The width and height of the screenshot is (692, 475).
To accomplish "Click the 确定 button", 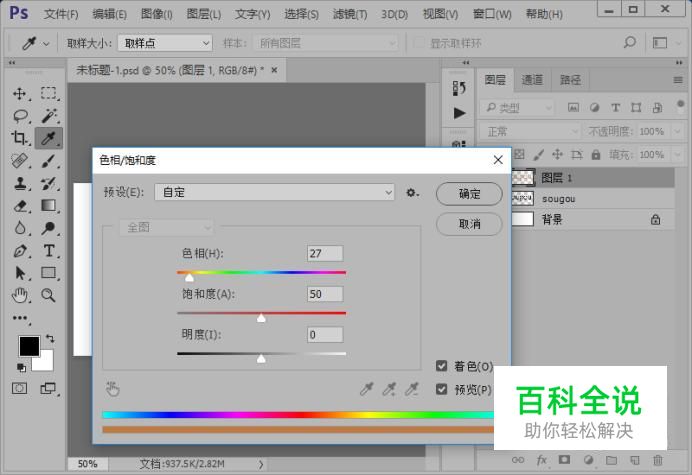I will (469, 194).
